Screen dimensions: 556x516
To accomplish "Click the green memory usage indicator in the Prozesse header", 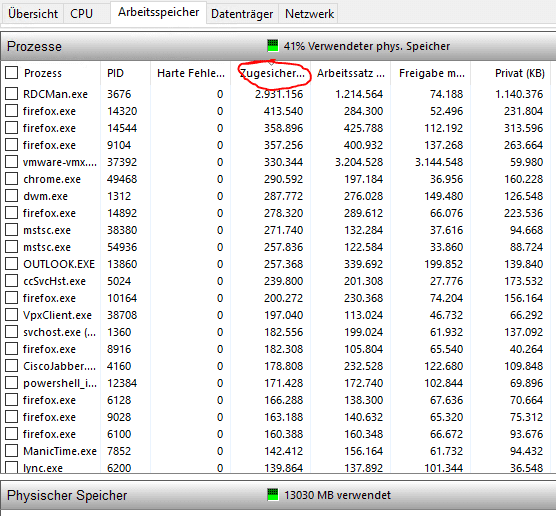I will tap(273, 45).
